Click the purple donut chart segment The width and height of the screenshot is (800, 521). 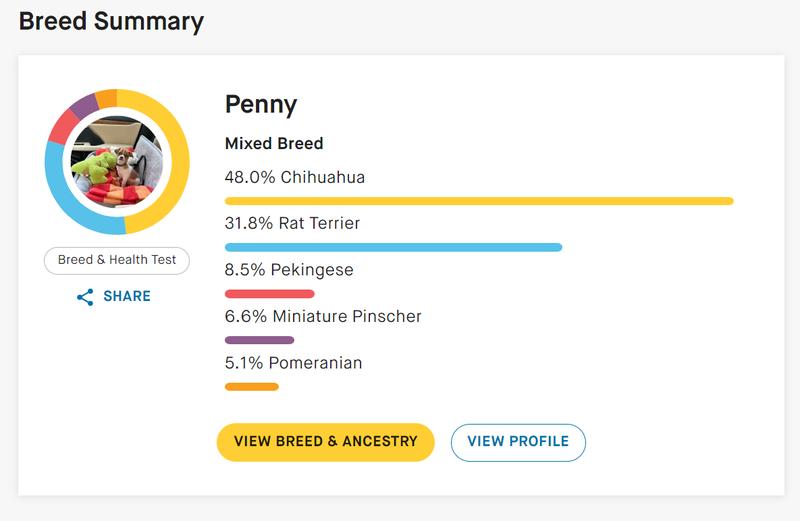coord(84,106)
